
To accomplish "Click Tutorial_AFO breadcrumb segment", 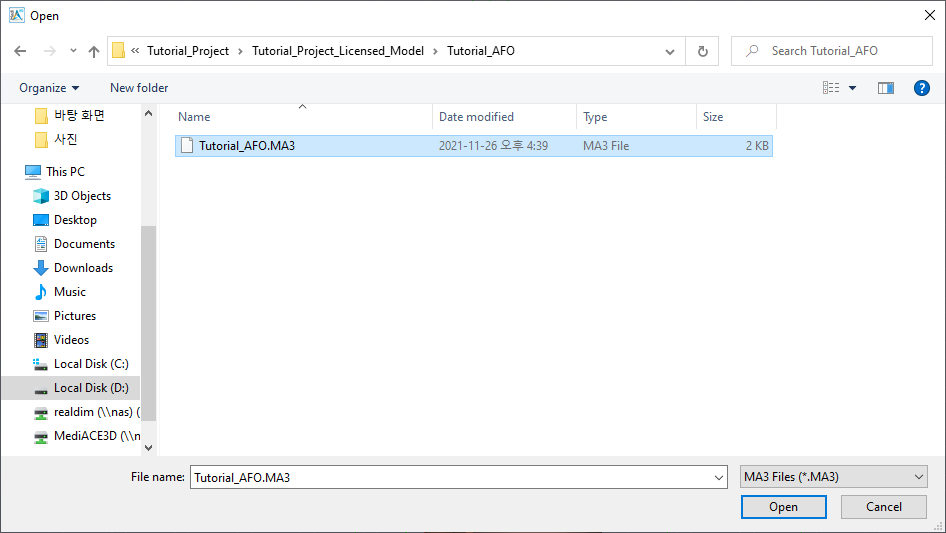I will tap(481, 51).
